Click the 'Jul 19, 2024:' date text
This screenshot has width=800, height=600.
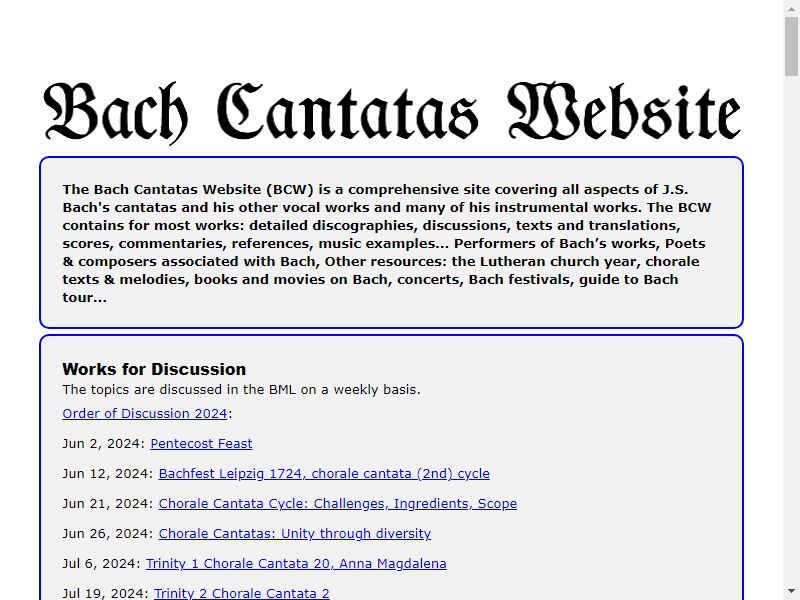click(106, 593)
